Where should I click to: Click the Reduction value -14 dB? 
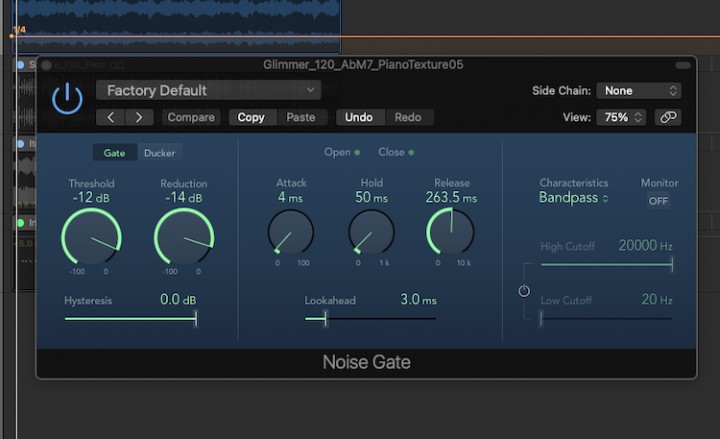(184, 198)
